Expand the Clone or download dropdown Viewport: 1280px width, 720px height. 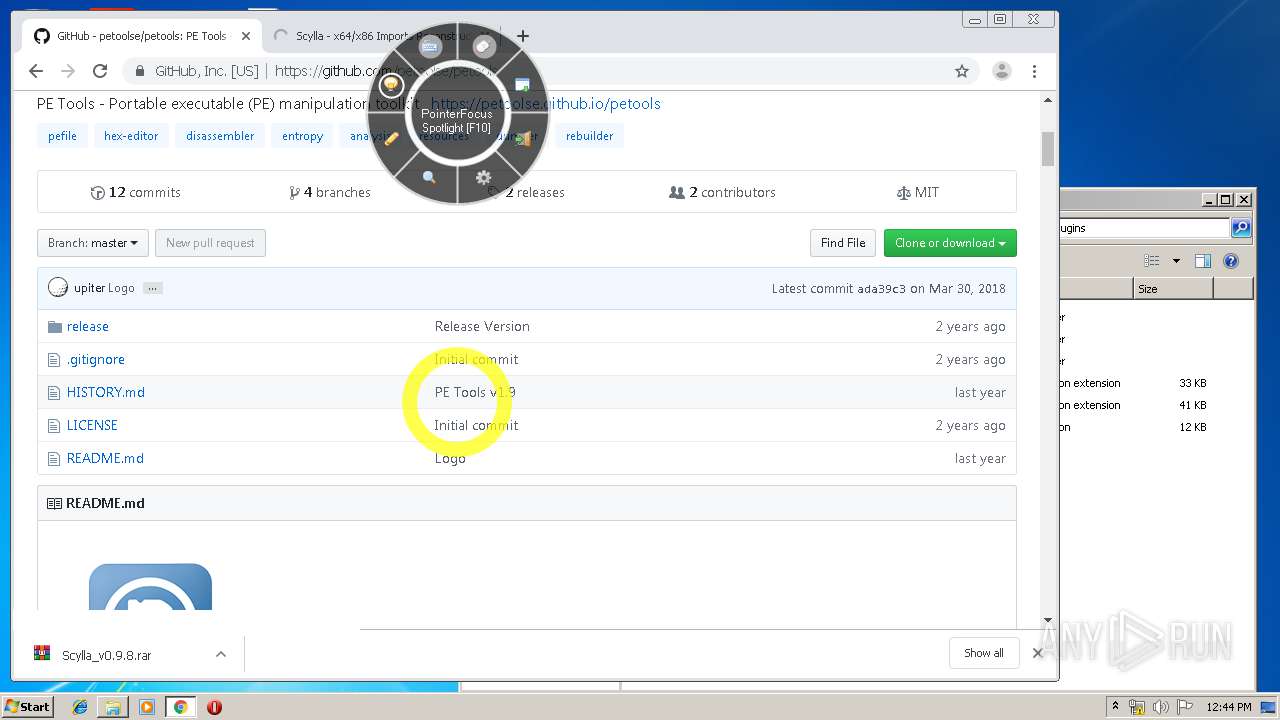(x=950, y=243)
